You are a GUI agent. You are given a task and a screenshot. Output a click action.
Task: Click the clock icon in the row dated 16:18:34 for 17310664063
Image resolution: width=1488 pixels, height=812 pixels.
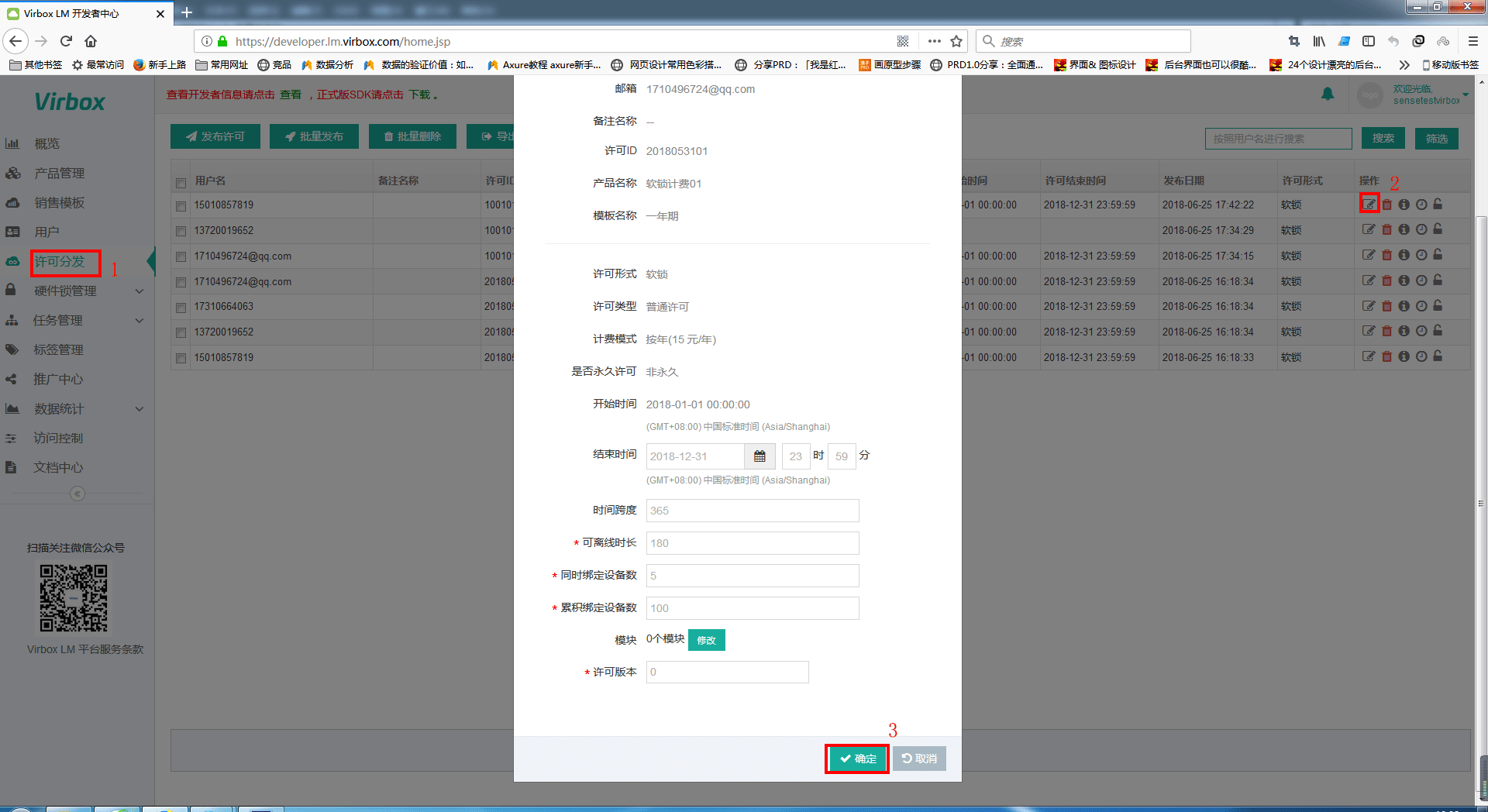1421,306
